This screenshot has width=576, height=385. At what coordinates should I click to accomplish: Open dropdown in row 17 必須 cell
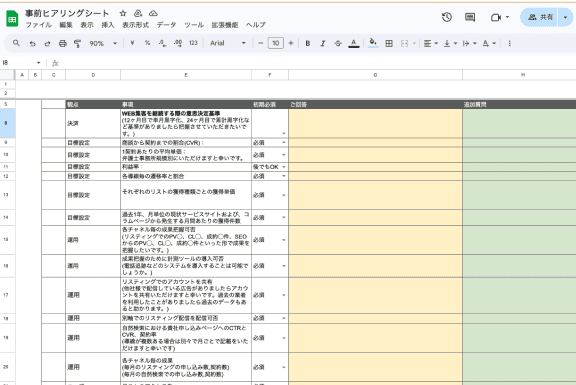[284, 295]
